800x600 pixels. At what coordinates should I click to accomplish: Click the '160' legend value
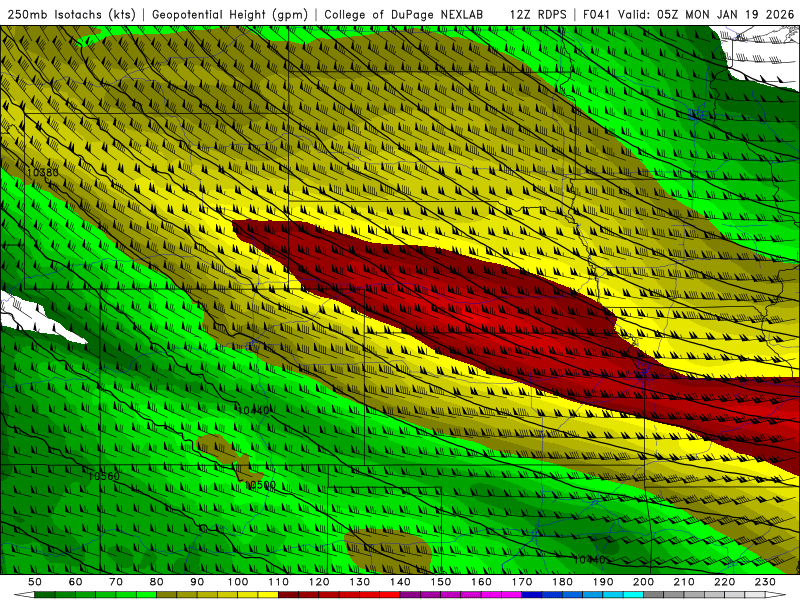tap(481, 582)
